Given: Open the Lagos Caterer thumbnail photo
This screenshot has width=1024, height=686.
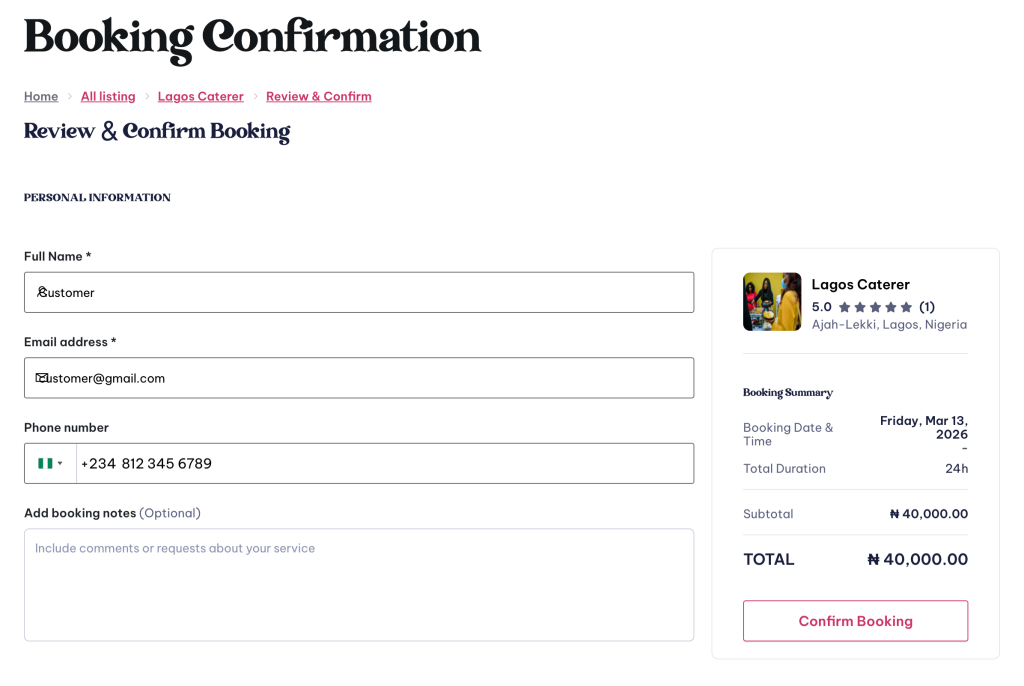Looking at the screenshot, I should [x=772, y=302].
